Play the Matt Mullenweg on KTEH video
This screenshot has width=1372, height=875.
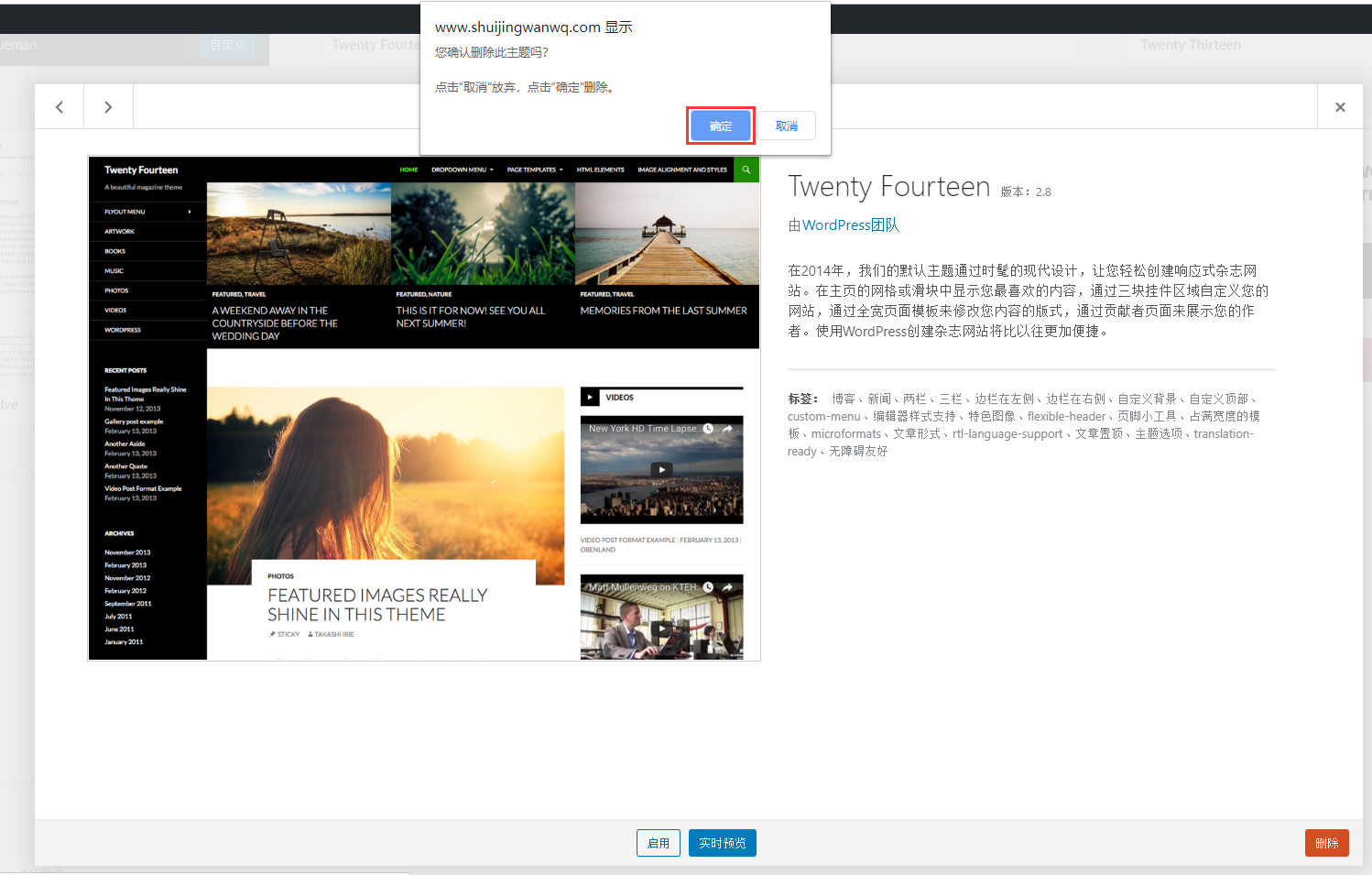661,629
